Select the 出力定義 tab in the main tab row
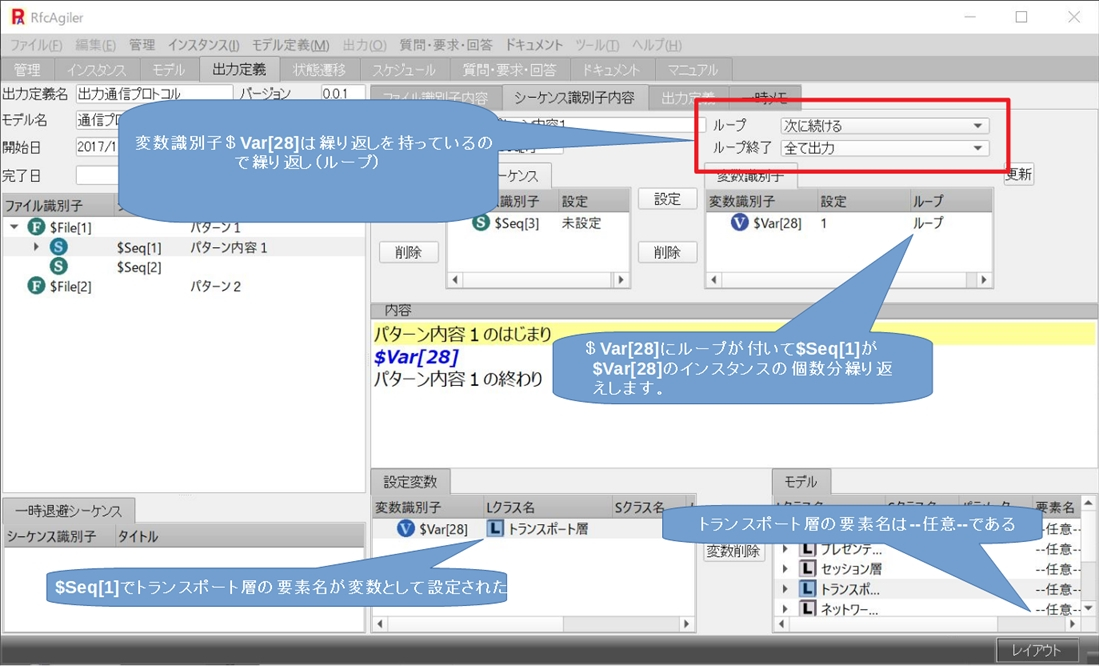 pyautogui.click(x=239, y=70)
